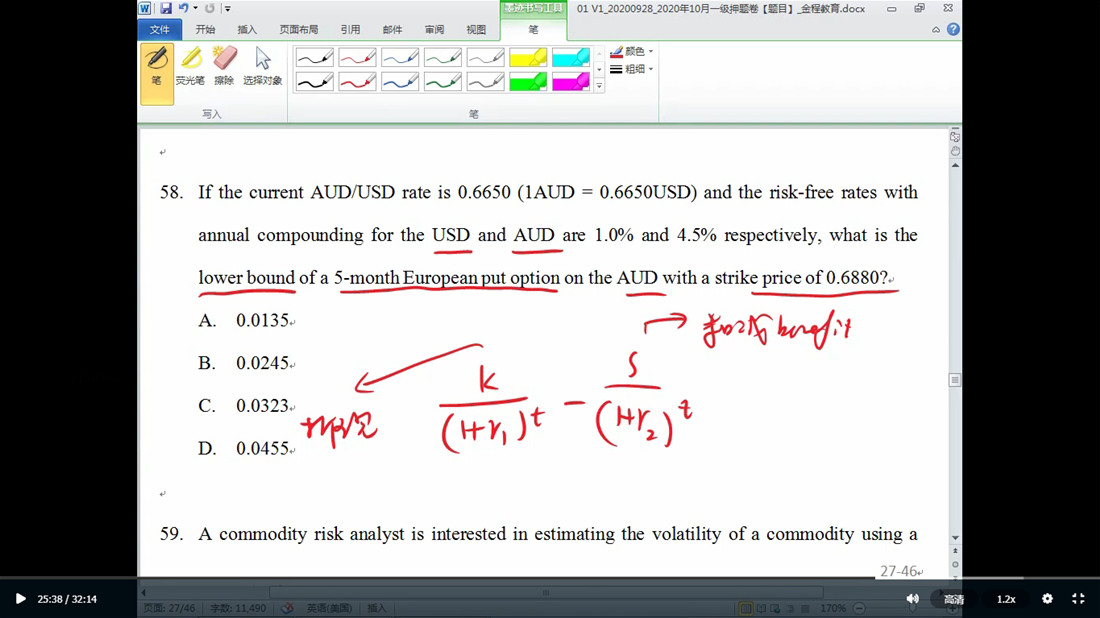Mute the video volume
Image resolution: width=1100 pixels, height=618 pixels.
tap(912, 598)
